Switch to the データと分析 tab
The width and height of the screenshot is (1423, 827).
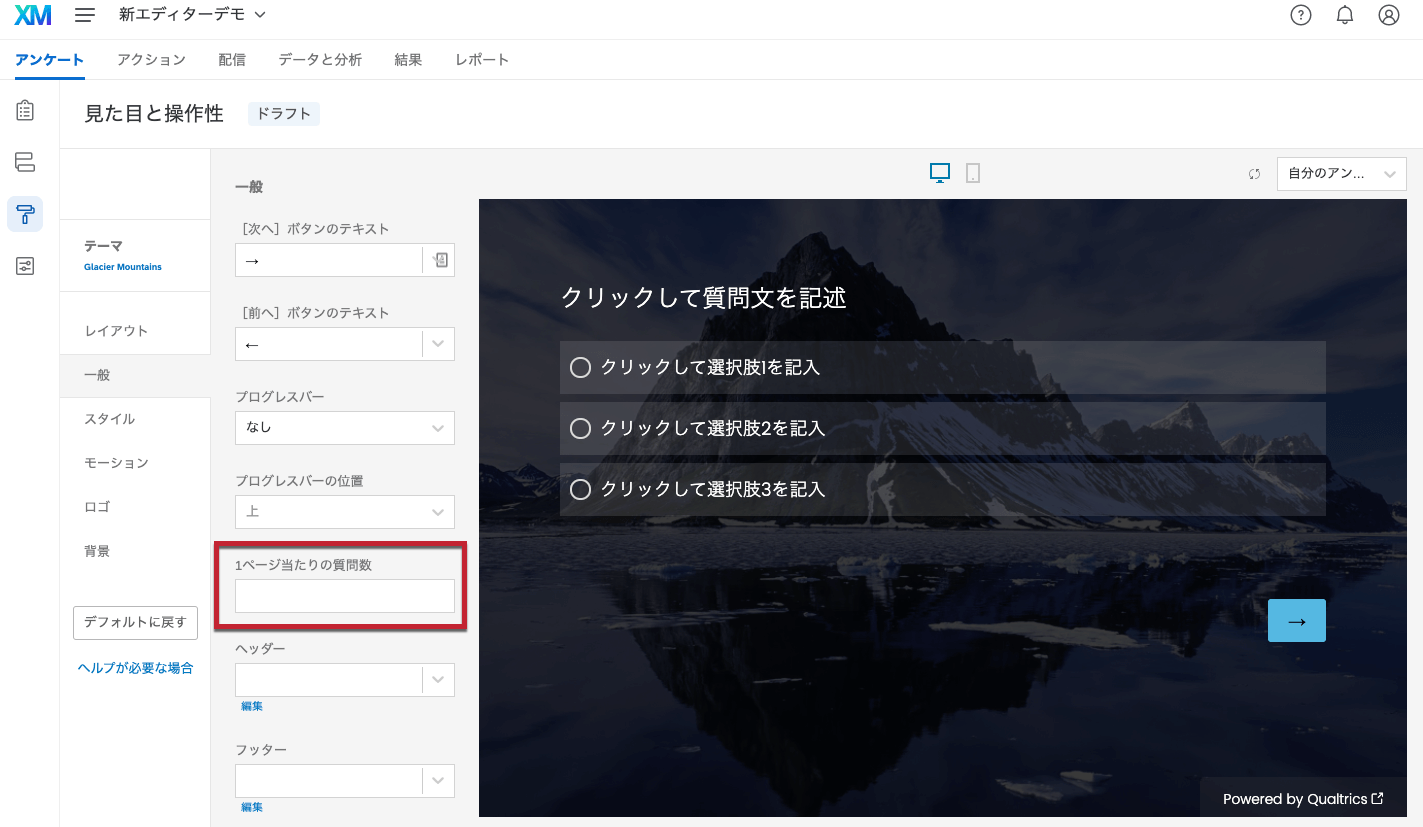tap(320, 60)
